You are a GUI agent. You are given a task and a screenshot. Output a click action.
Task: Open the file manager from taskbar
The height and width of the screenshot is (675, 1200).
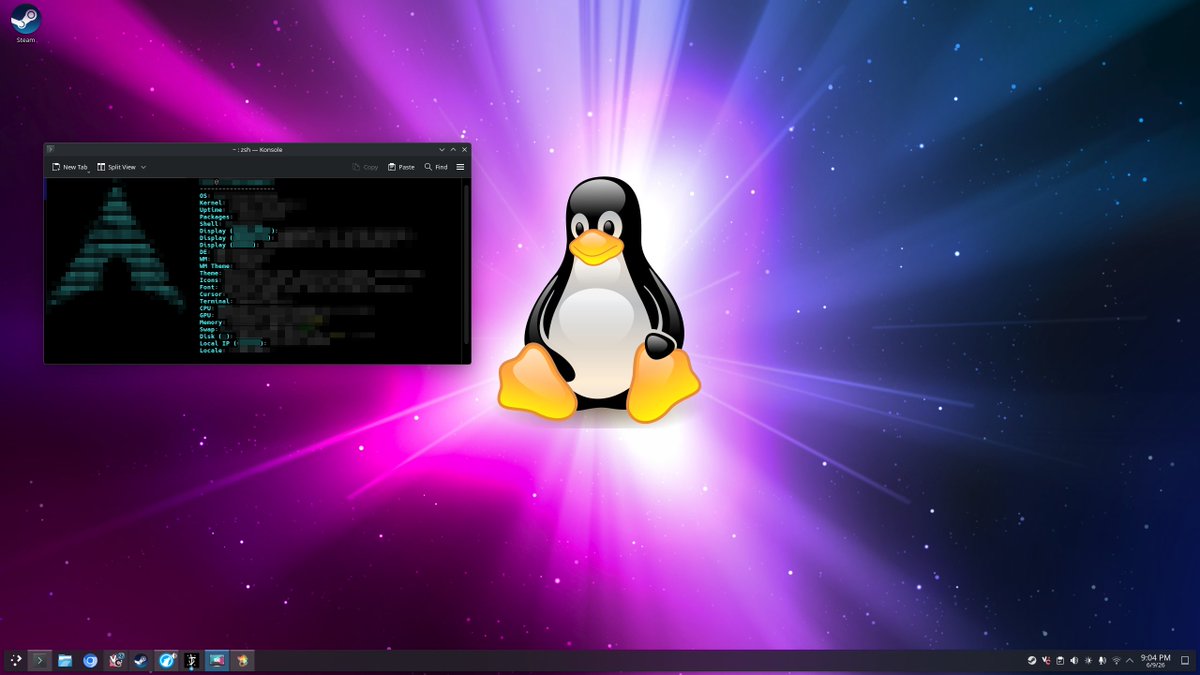tap(65, 661)
